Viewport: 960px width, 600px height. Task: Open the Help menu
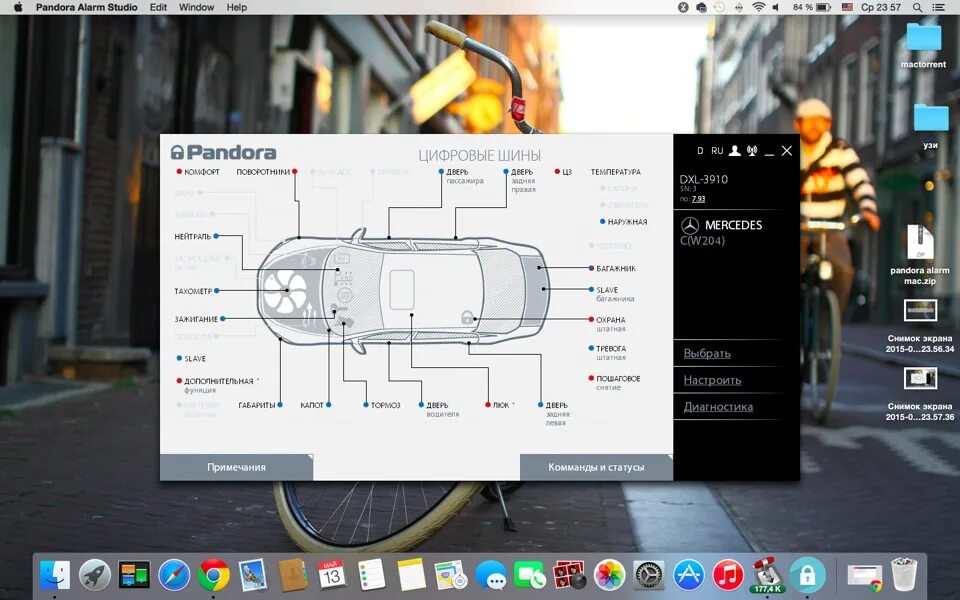point(237,7)
